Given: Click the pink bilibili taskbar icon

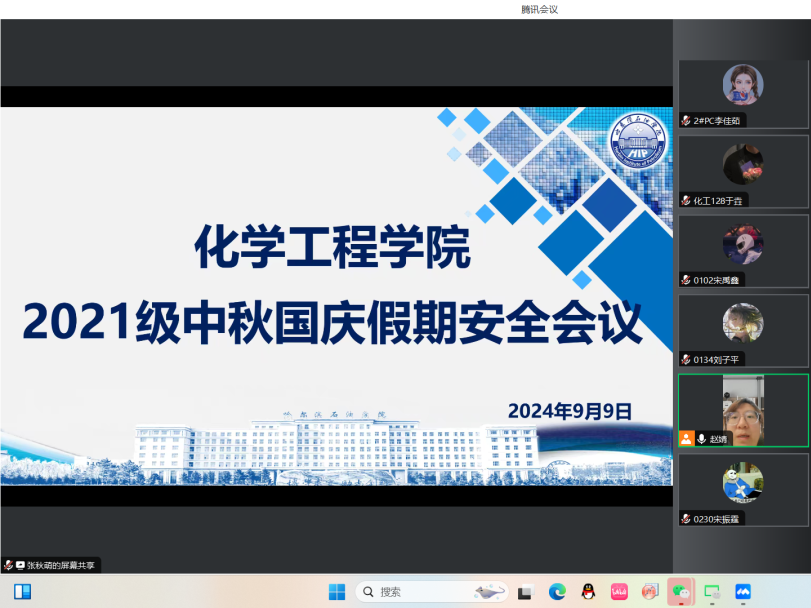Looking at the screenshot, I should 619,592.
